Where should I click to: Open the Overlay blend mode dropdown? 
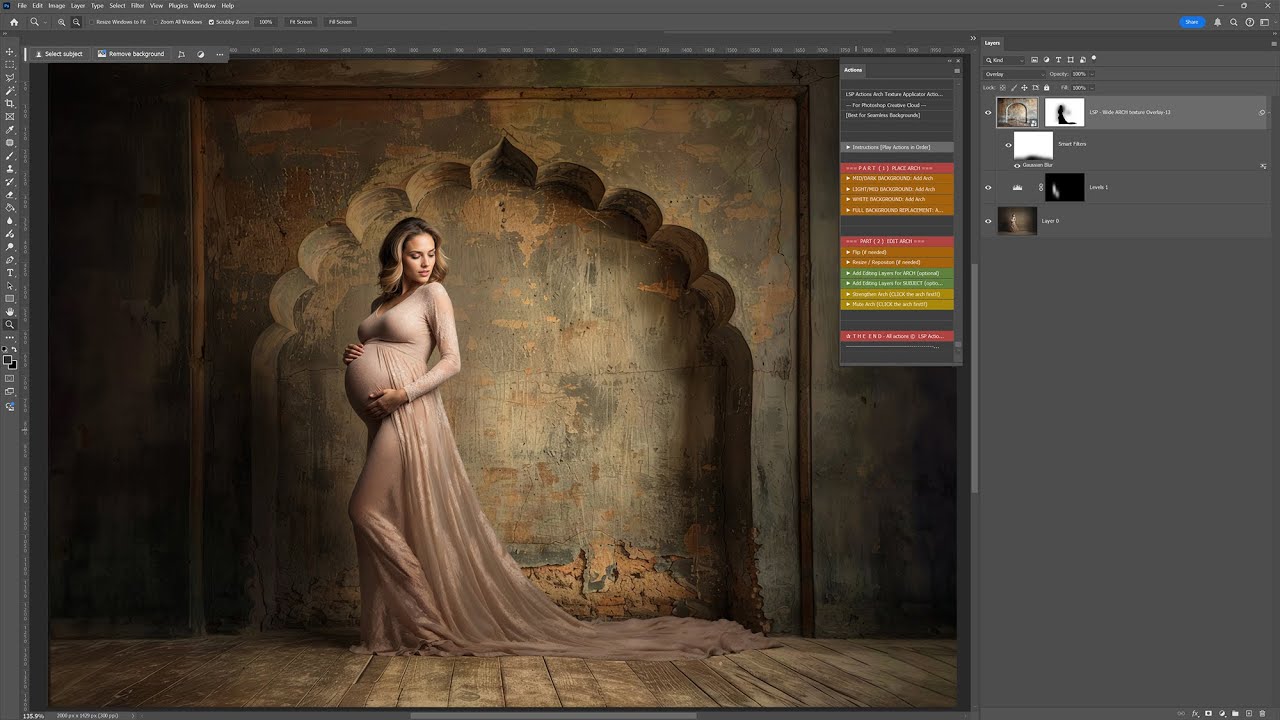1014,74
